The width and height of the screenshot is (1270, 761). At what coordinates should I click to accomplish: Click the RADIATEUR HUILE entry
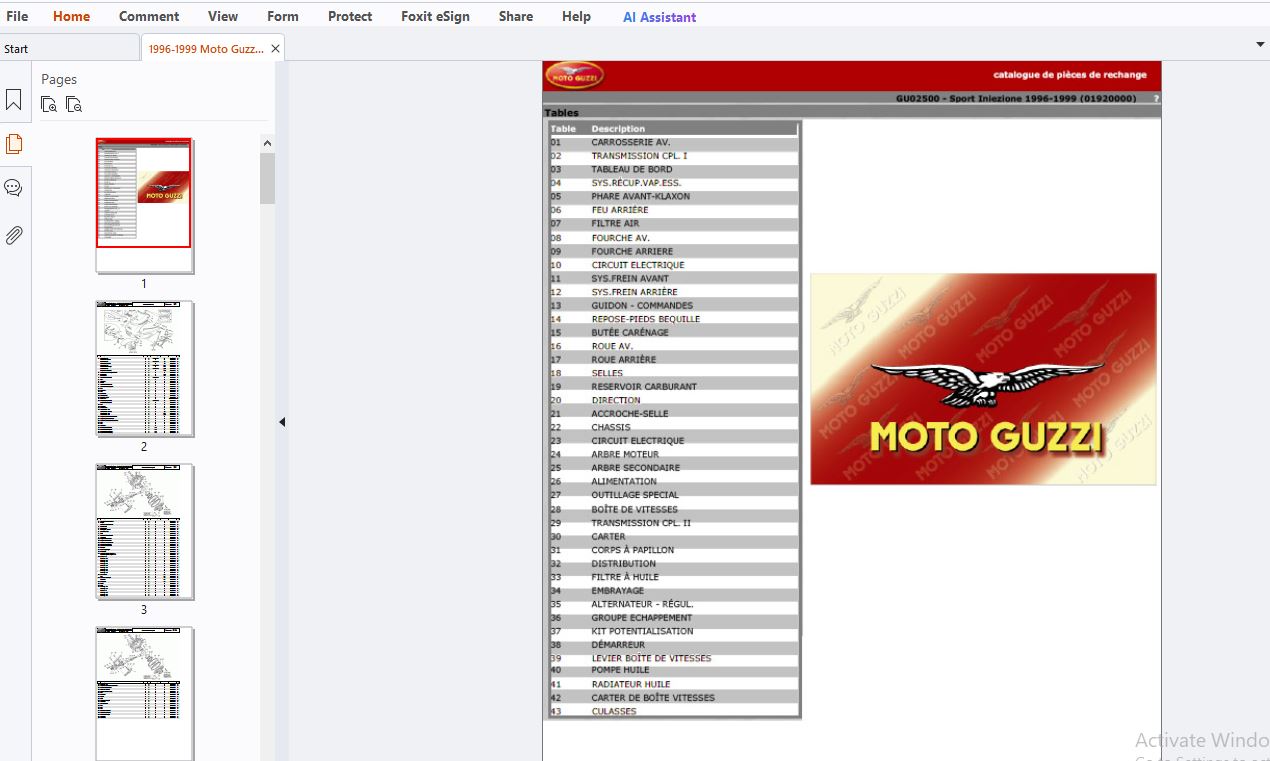(x=630, y=685)
